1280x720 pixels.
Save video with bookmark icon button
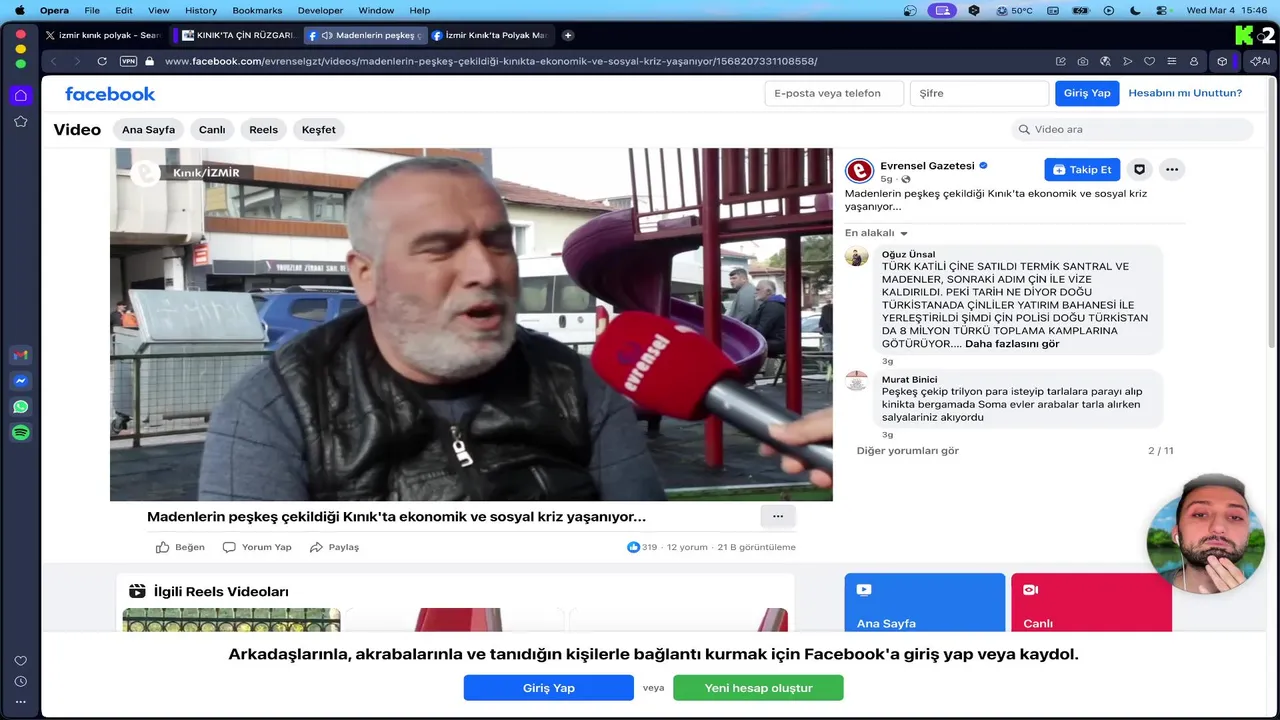(x=1139, y=170)
